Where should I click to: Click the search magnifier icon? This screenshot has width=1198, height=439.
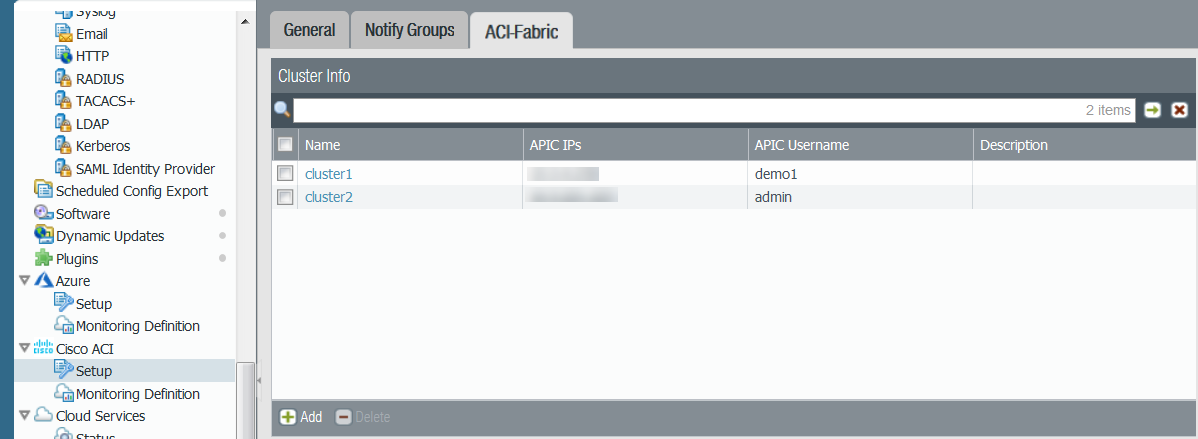pos(282,110)
